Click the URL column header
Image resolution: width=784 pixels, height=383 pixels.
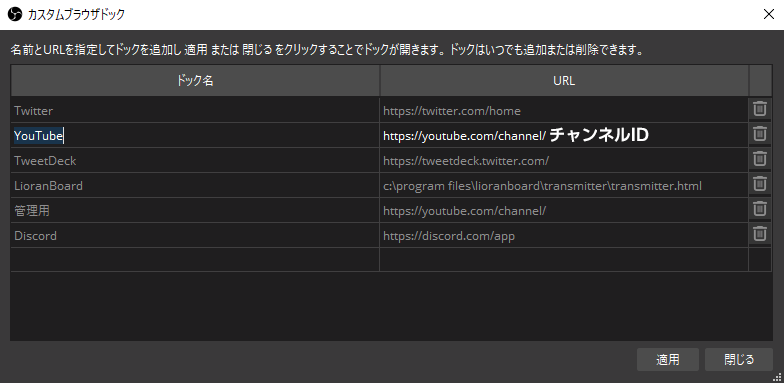(564, 80)
